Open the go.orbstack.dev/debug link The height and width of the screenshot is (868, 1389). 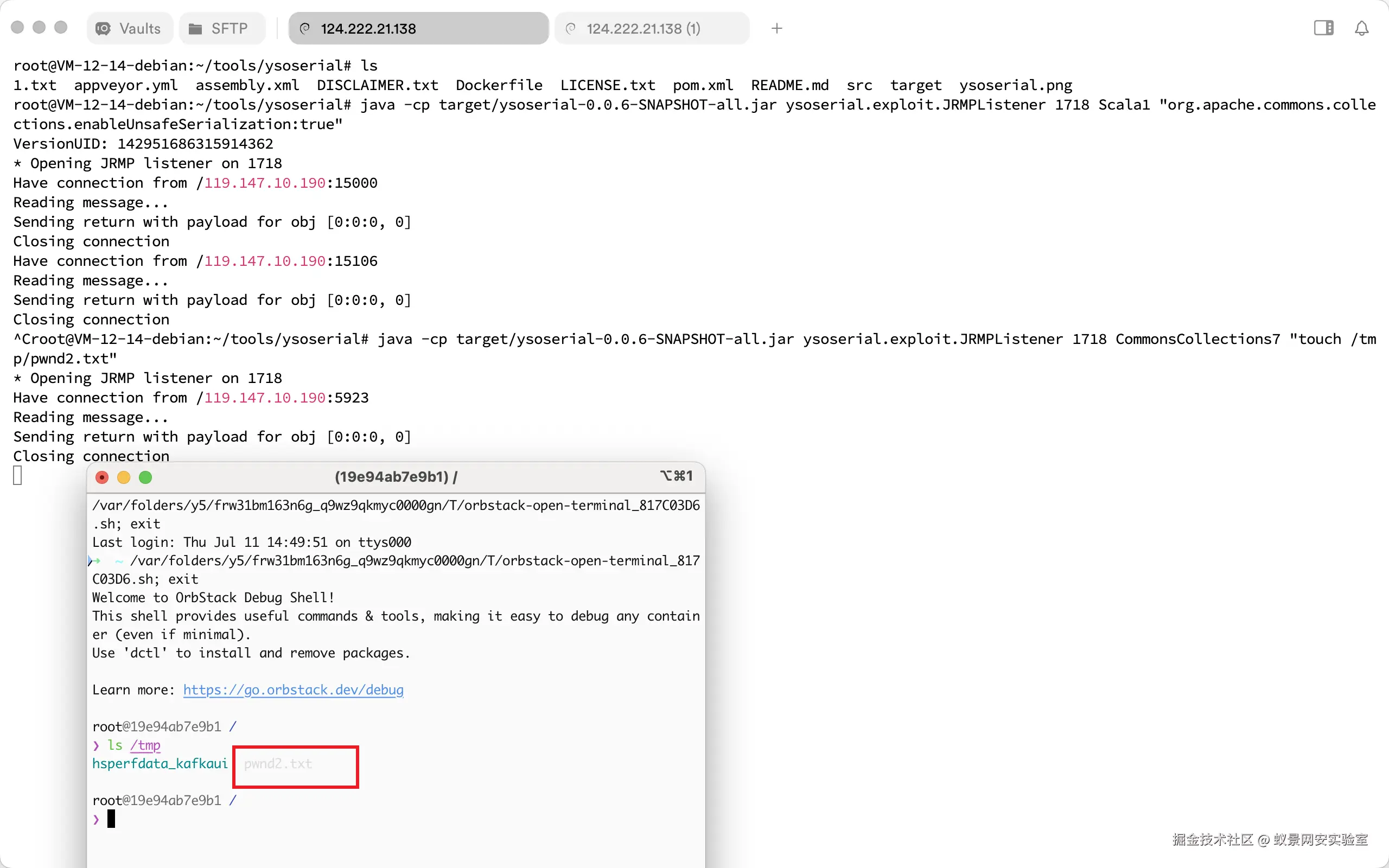tap(294, 690)
